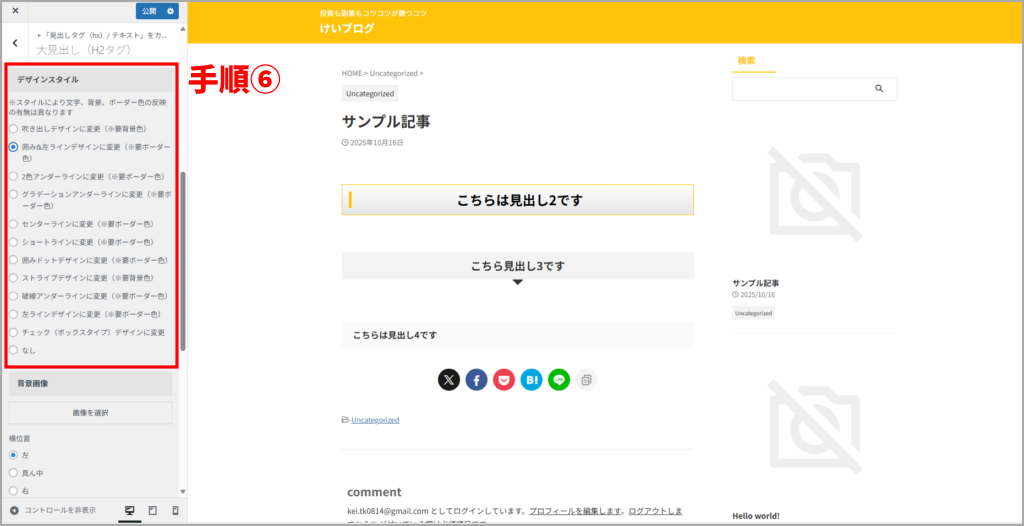1024x526 pixels.
Task: Switch to the mobile preview icon
Action: [x=176, y=510]
